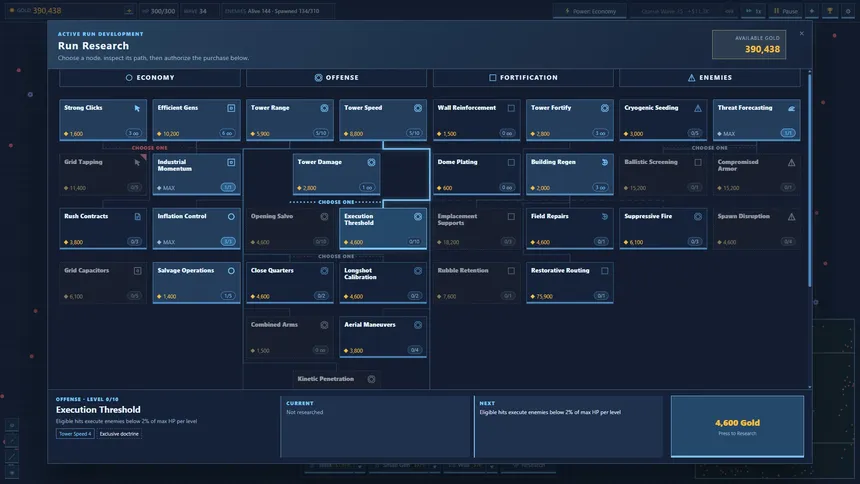
Task: Click the document icon on Rush Contracts card
Action: [x=137, y=217]
